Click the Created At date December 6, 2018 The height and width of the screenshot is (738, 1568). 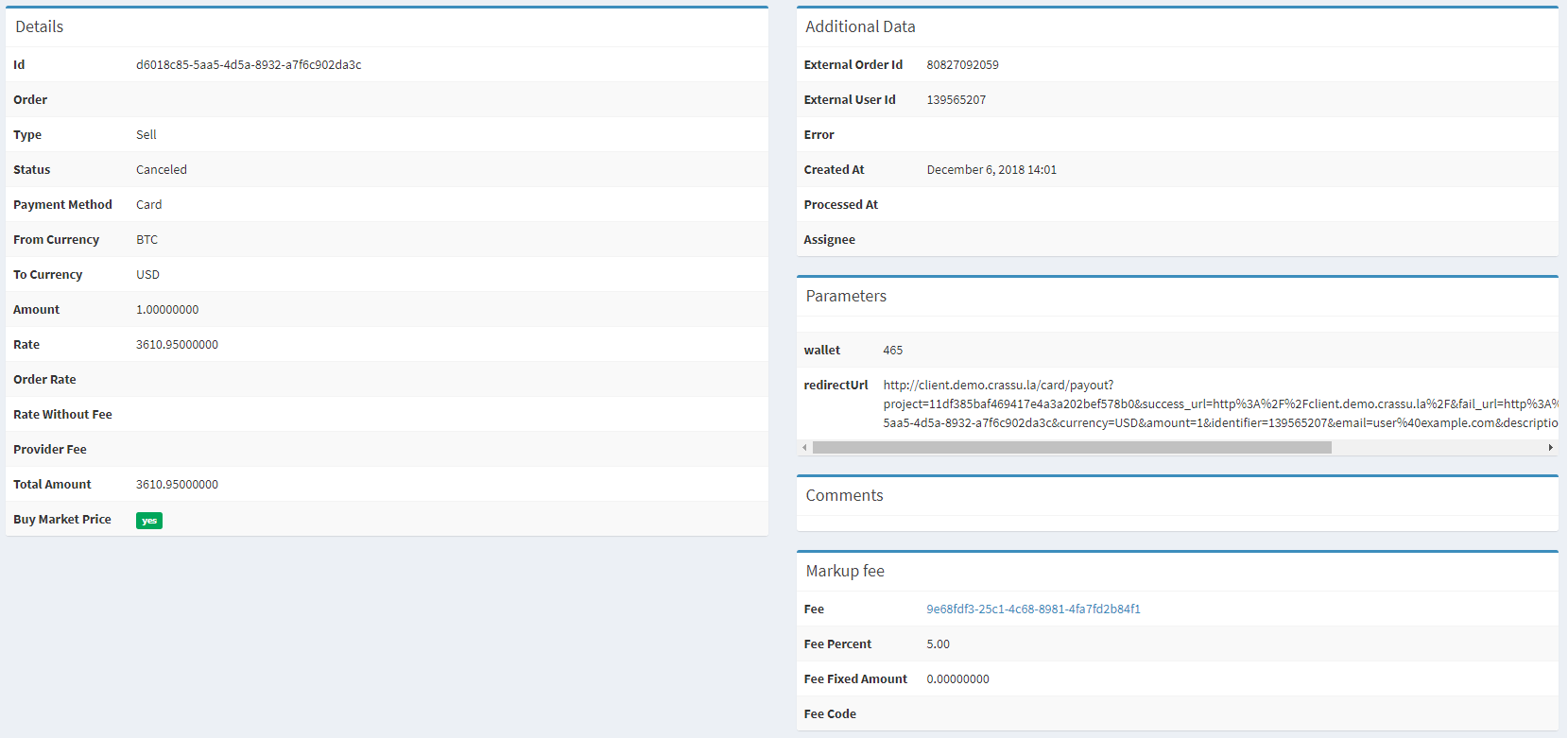point(991,170)
